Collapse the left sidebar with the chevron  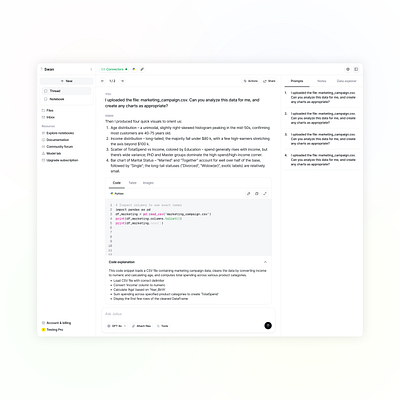[91, 69]
